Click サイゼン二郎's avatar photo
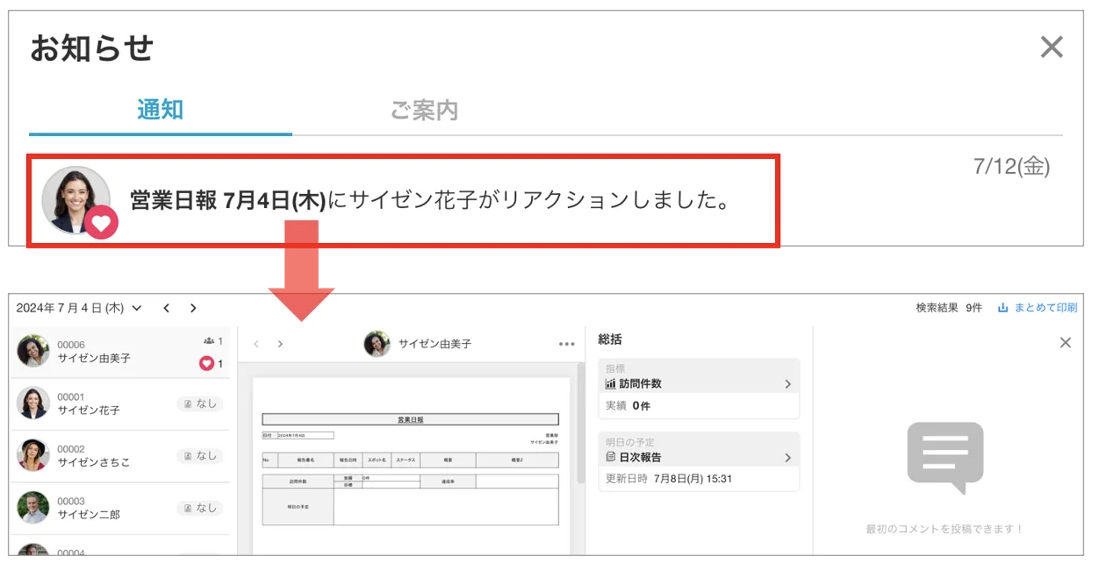The height and width of the screenshot is (562, 1094). (33, 508)
